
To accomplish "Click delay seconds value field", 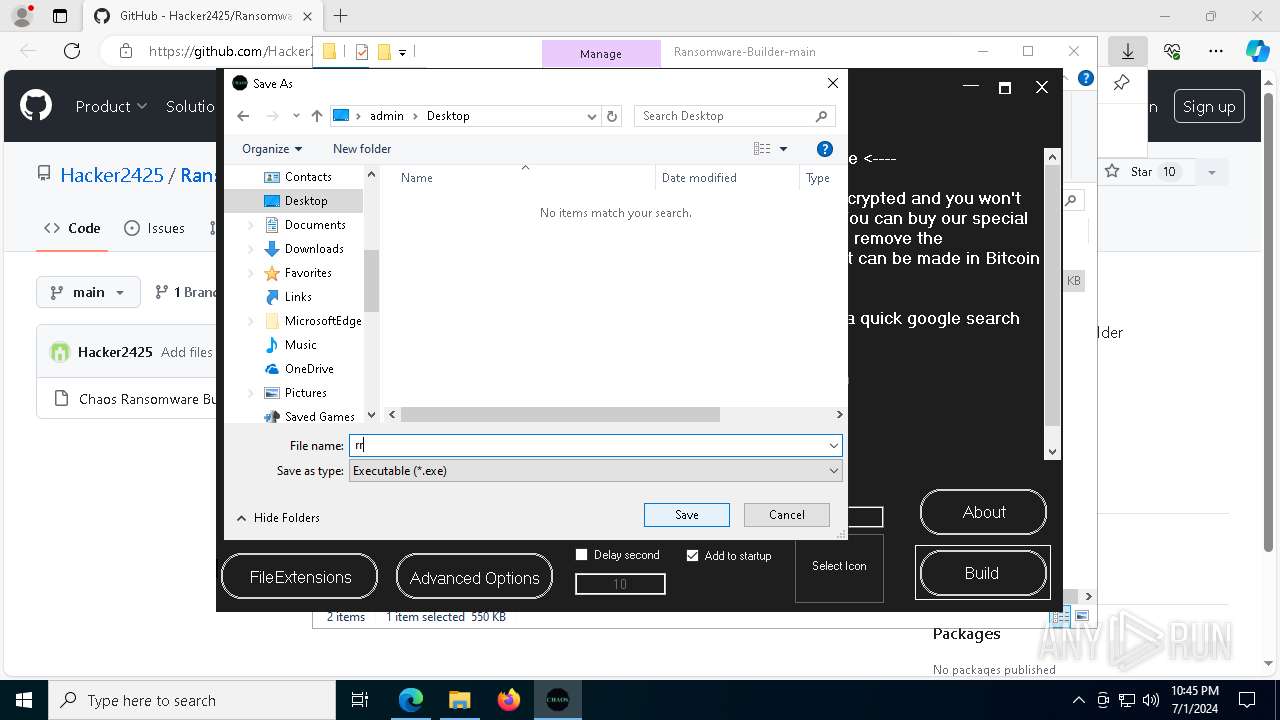I will pos(620,584).
